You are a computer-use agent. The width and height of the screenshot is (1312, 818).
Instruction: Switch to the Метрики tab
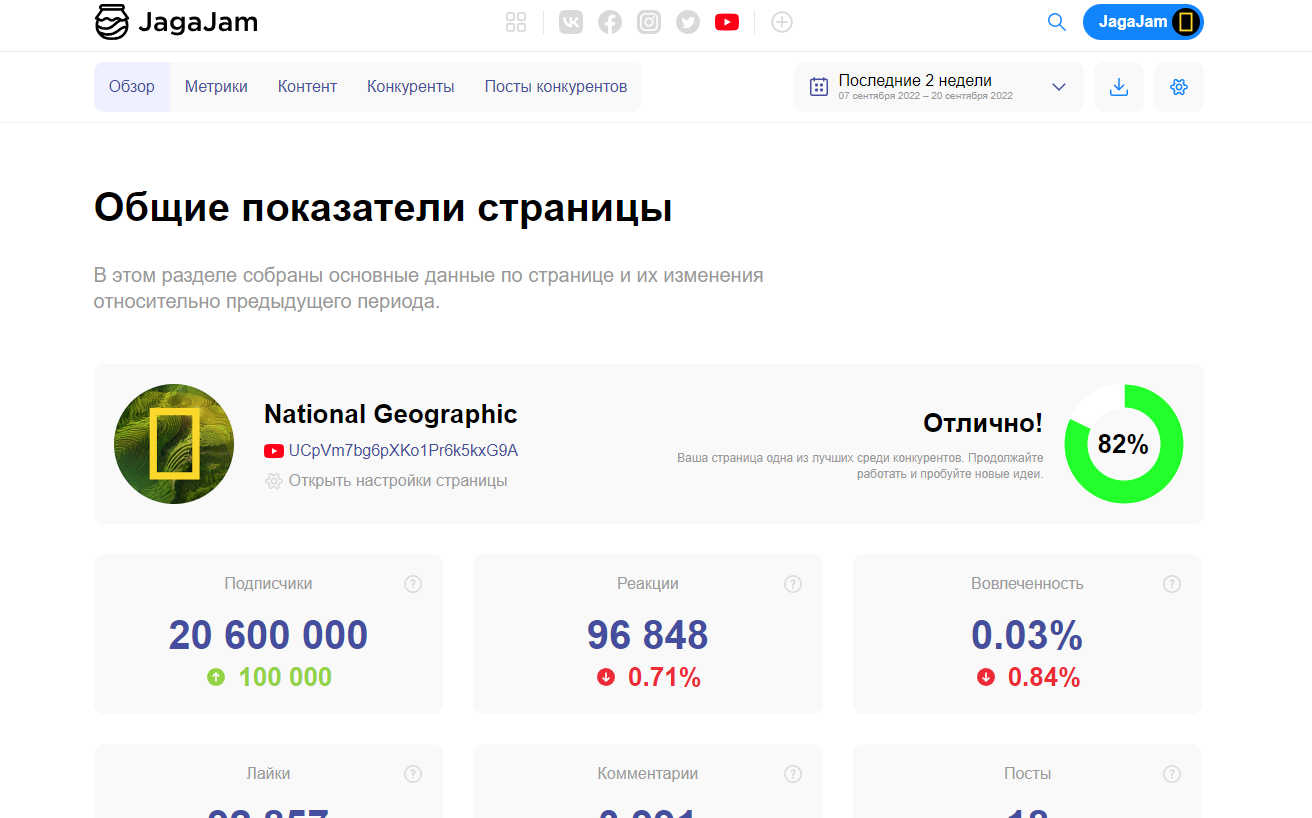[x=216, y=86]
